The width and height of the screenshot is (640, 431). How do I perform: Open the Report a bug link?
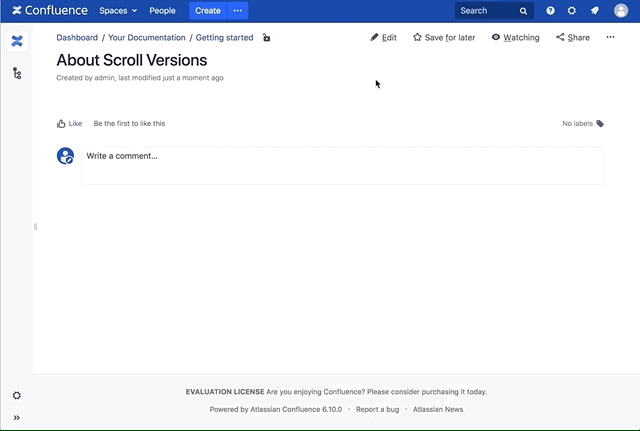[378, 409]
